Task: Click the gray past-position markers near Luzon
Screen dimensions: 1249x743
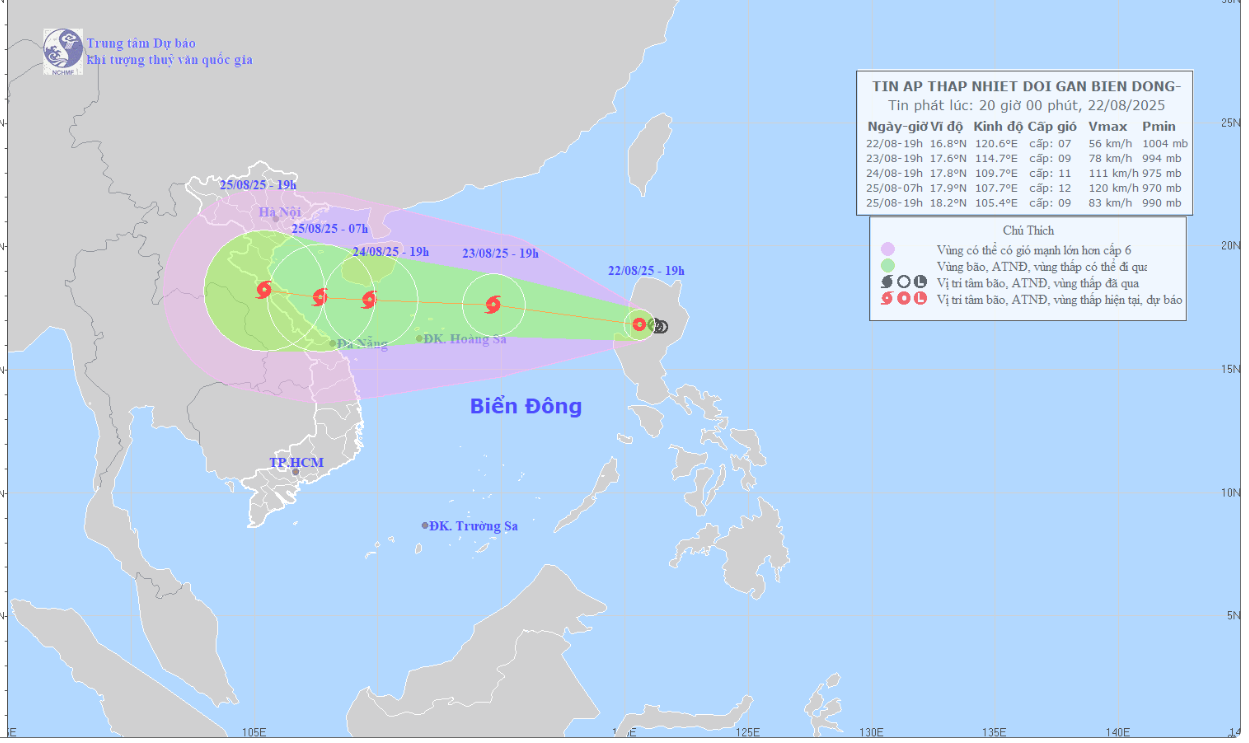Action: click(659, 326)
